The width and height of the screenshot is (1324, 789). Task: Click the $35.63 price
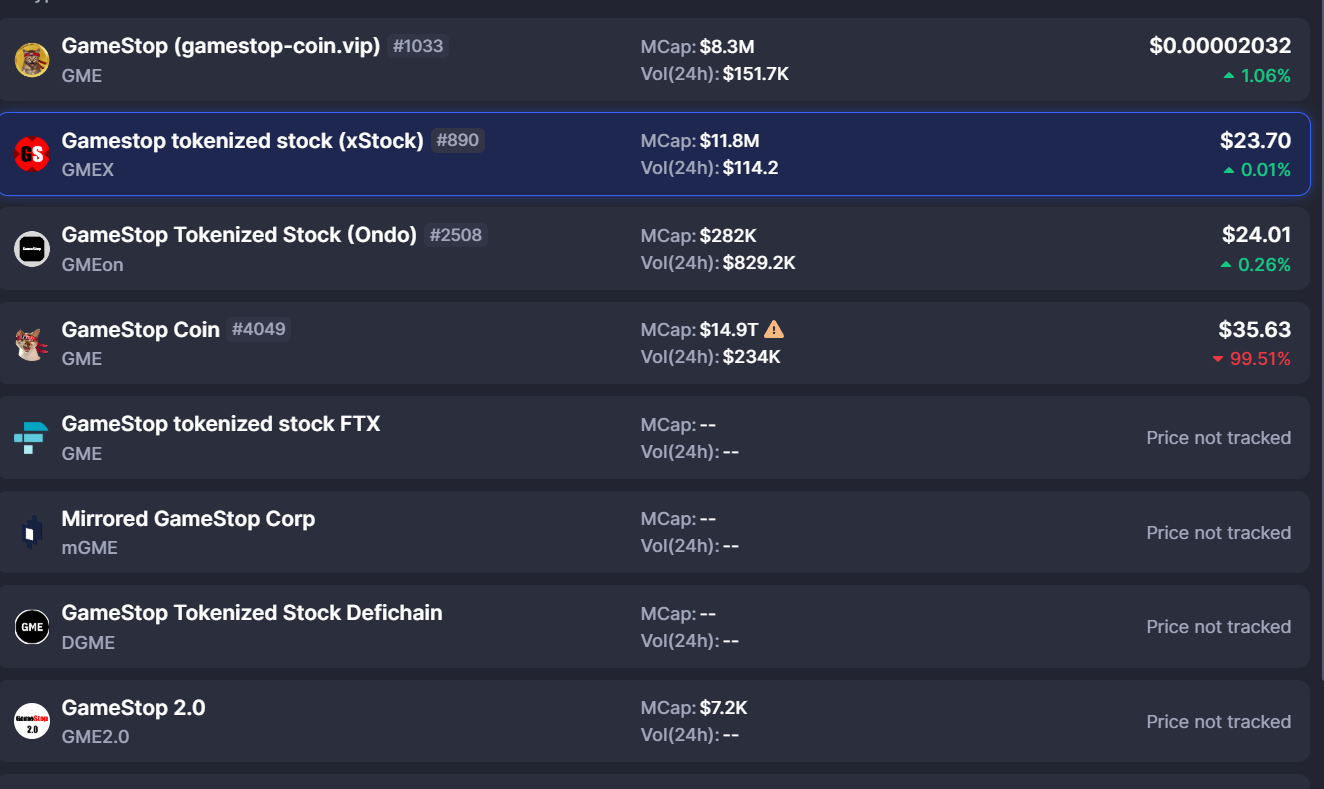point(1254,329)
